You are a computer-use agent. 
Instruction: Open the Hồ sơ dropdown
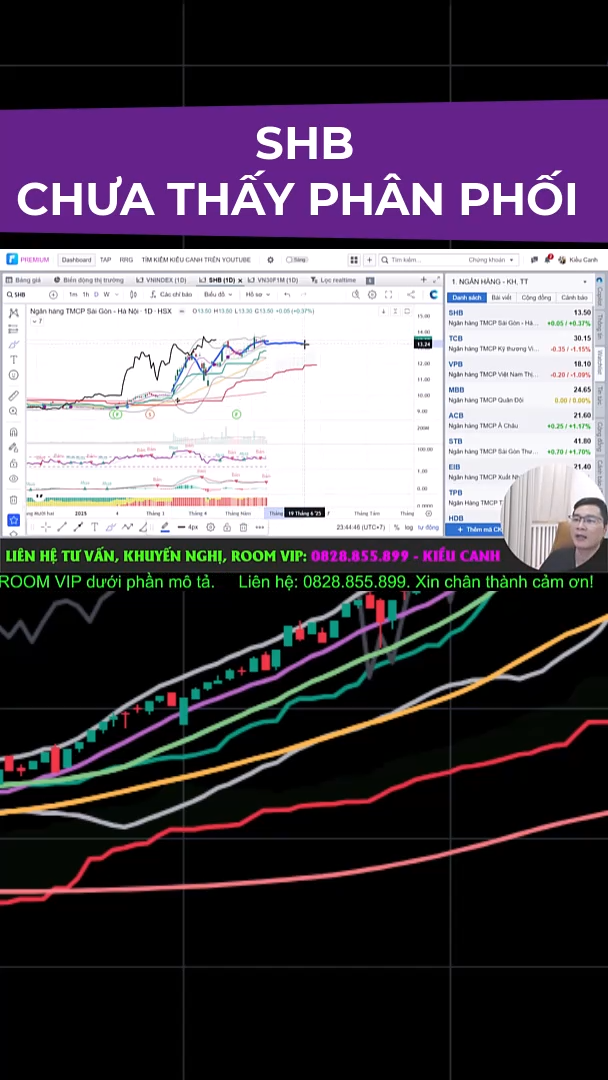(257, 294)
